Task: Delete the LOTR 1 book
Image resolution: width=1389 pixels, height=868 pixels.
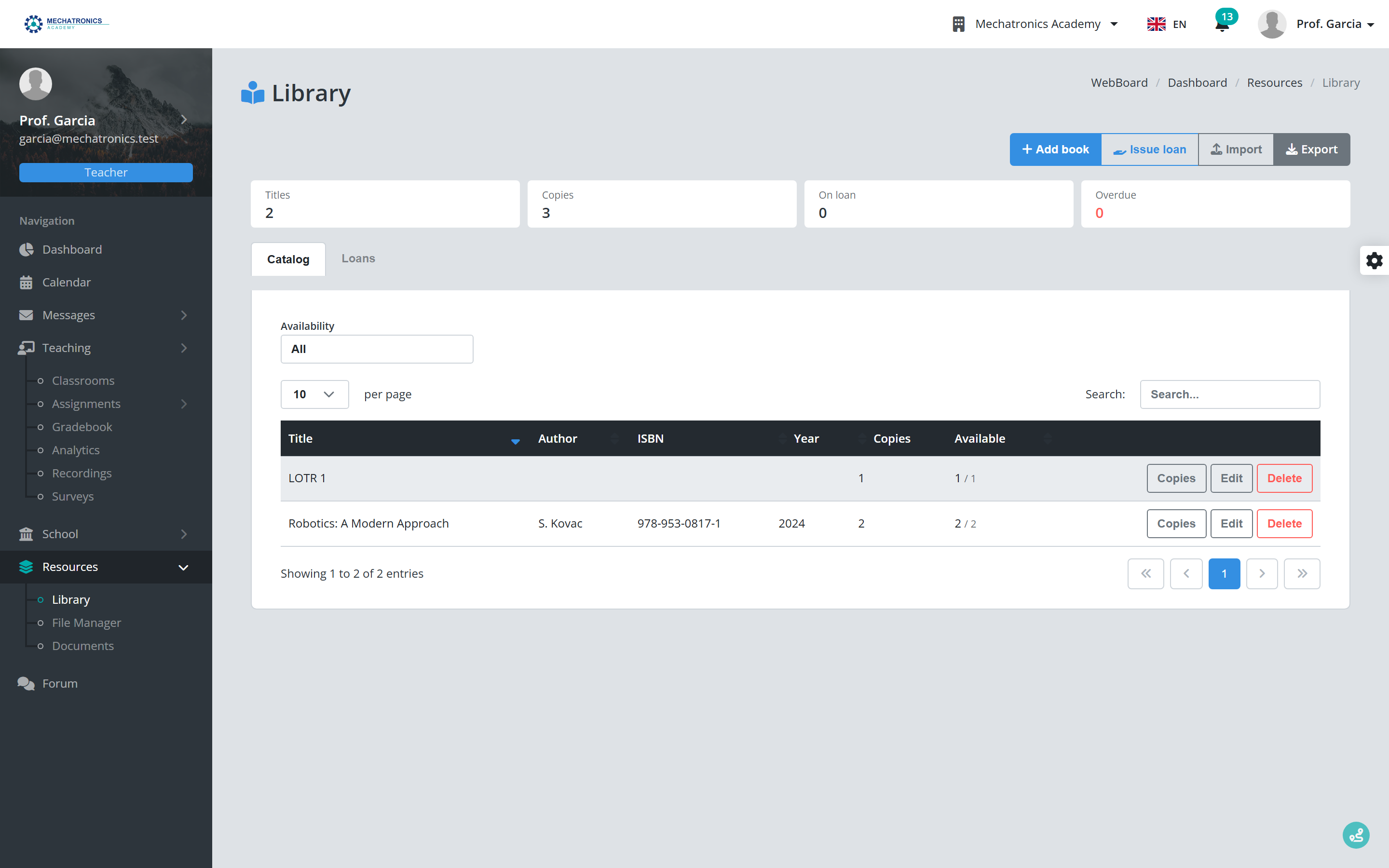Action: coord(1284,478)
